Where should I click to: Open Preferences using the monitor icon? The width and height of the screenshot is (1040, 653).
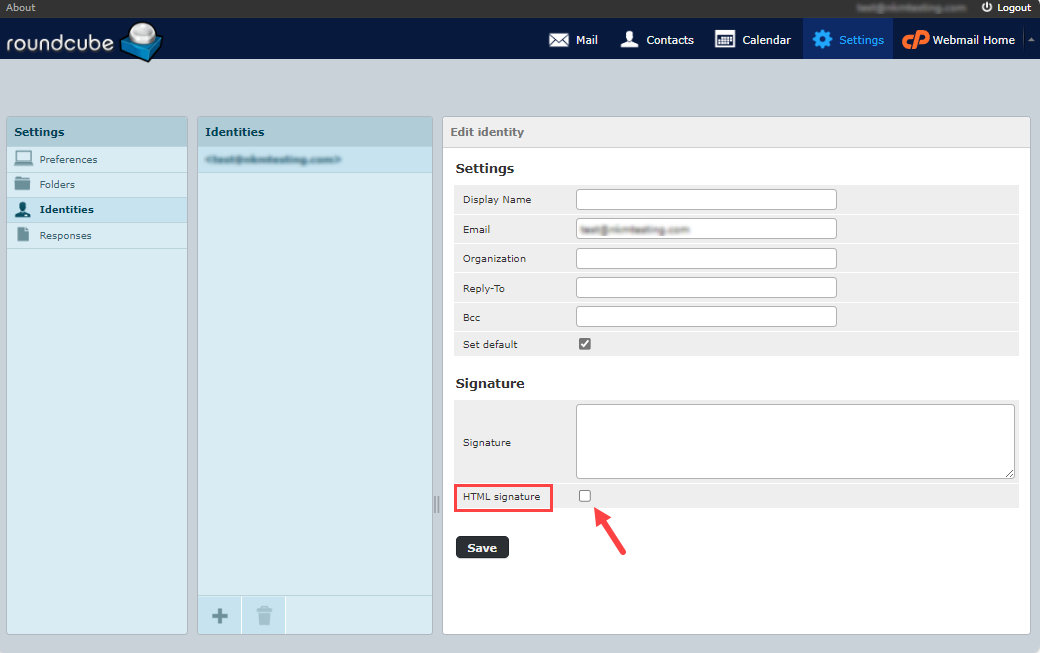[24, 158]
